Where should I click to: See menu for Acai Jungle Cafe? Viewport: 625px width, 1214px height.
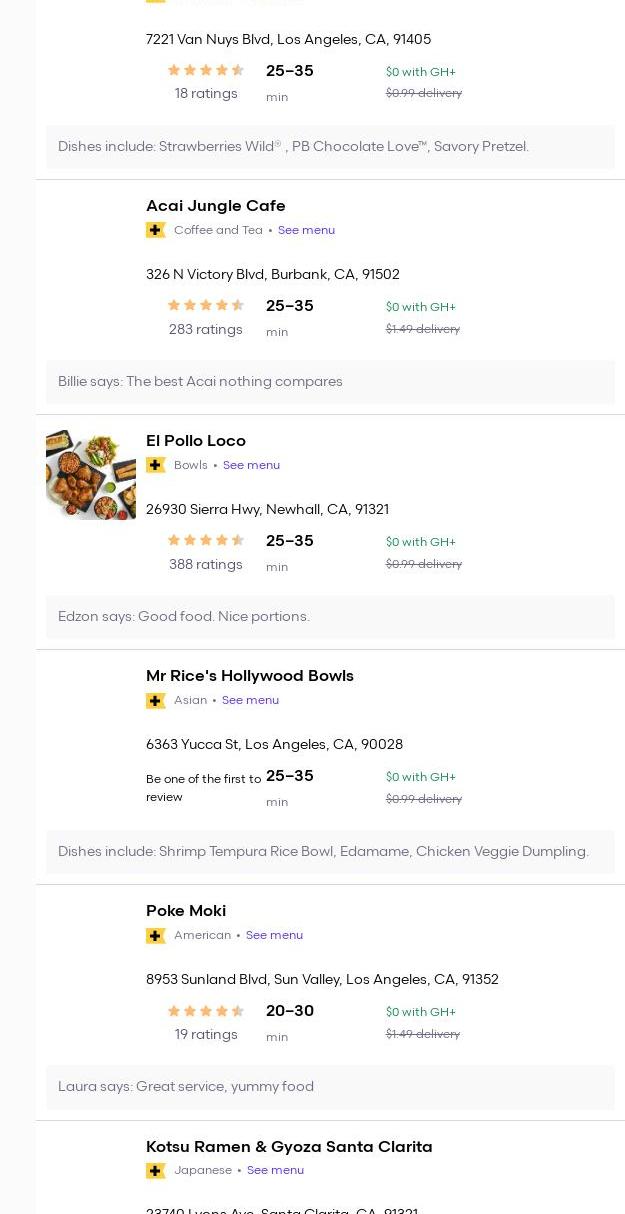(306, 230)
